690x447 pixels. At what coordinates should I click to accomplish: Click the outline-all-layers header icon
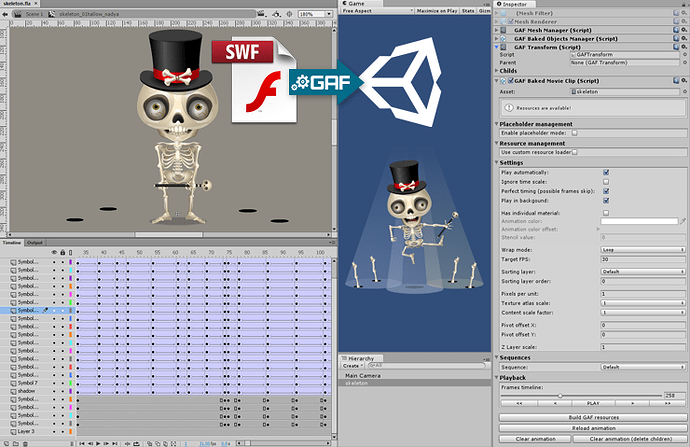tap(70, 253)
